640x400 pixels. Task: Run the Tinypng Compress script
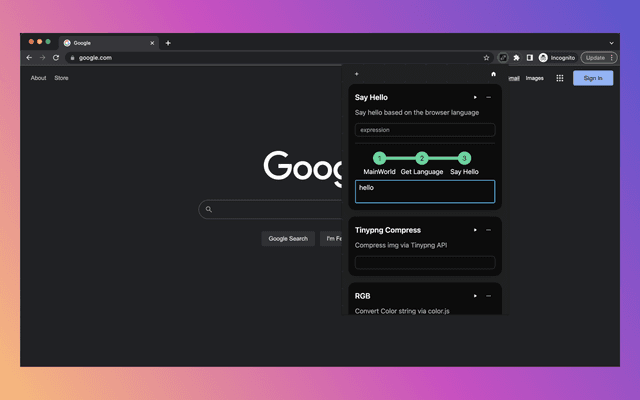coord(475,230)
